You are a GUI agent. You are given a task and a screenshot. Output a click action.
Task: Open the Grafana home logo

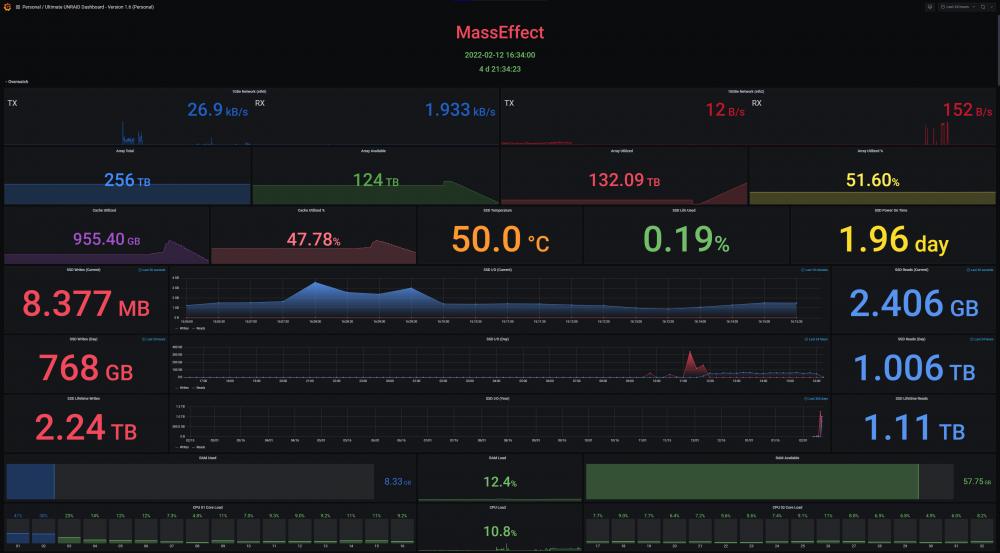tap(8, 7)
